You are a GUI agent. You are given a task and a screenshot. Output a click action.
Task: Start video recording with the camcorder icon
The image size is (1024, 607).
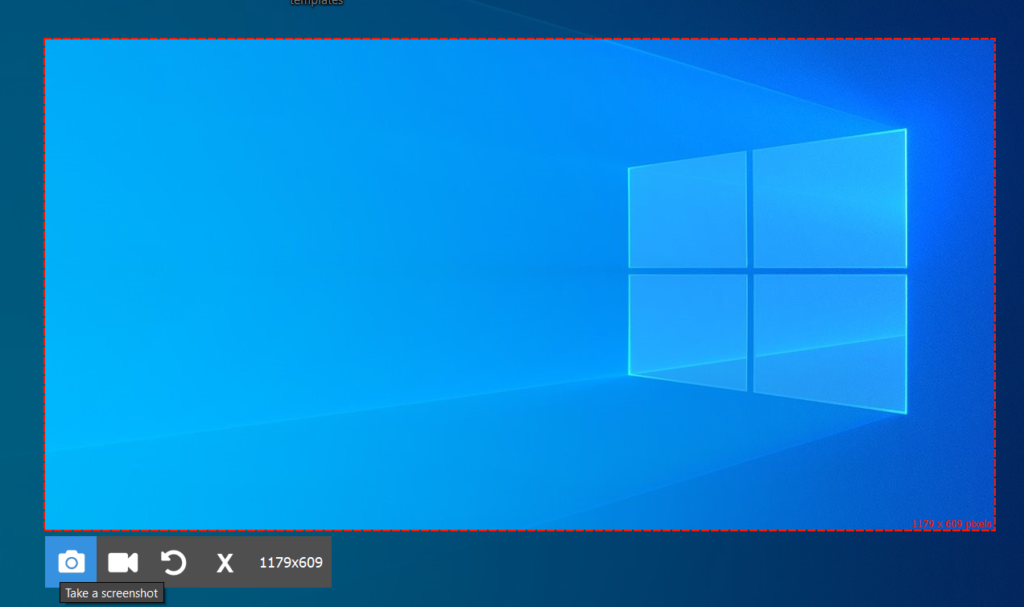pyautogui.click(x=123, y=562)
